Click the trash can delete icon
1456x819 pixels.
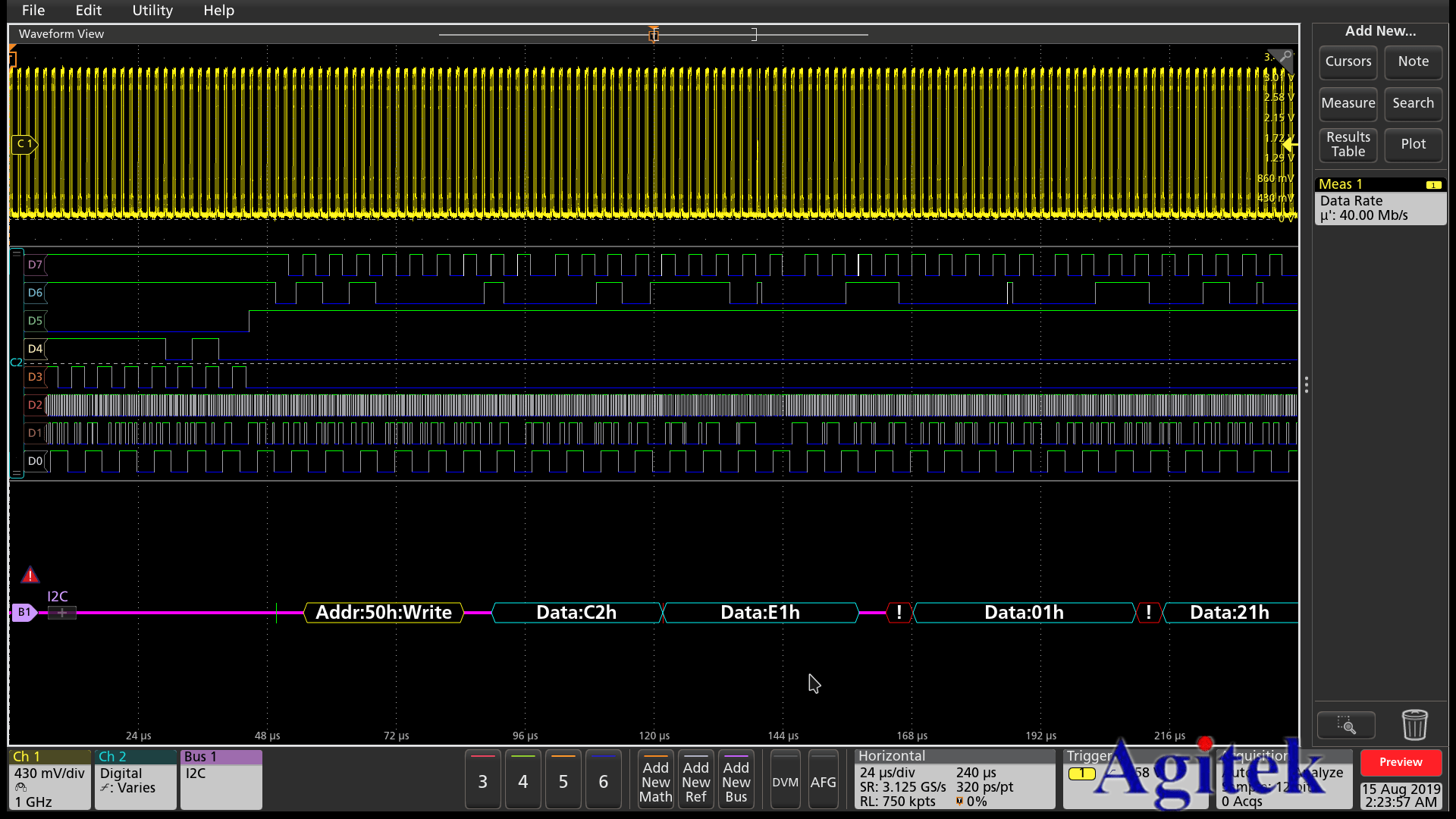1414,725
